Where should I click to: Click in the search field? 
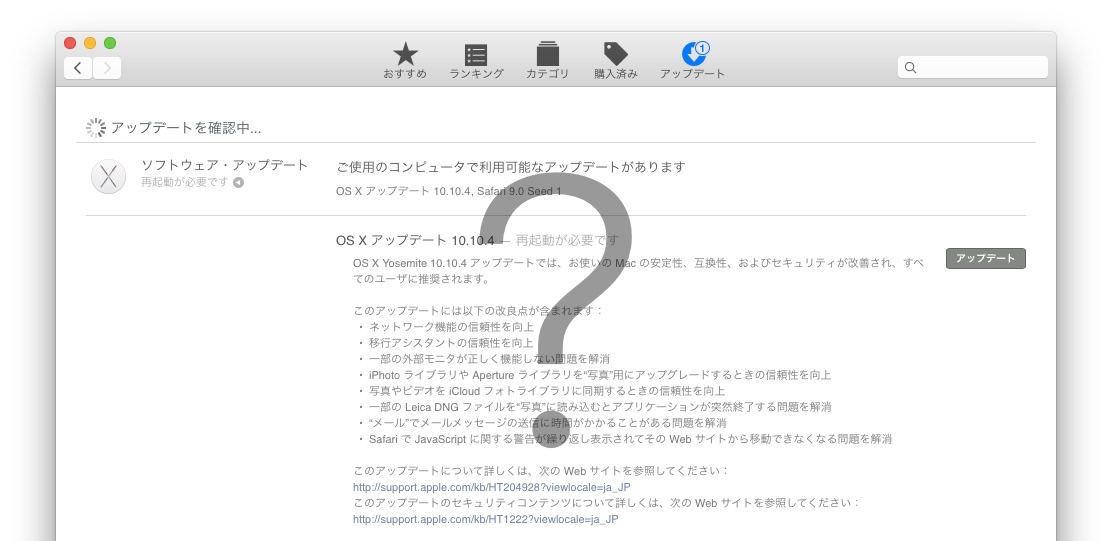[972, 67]
